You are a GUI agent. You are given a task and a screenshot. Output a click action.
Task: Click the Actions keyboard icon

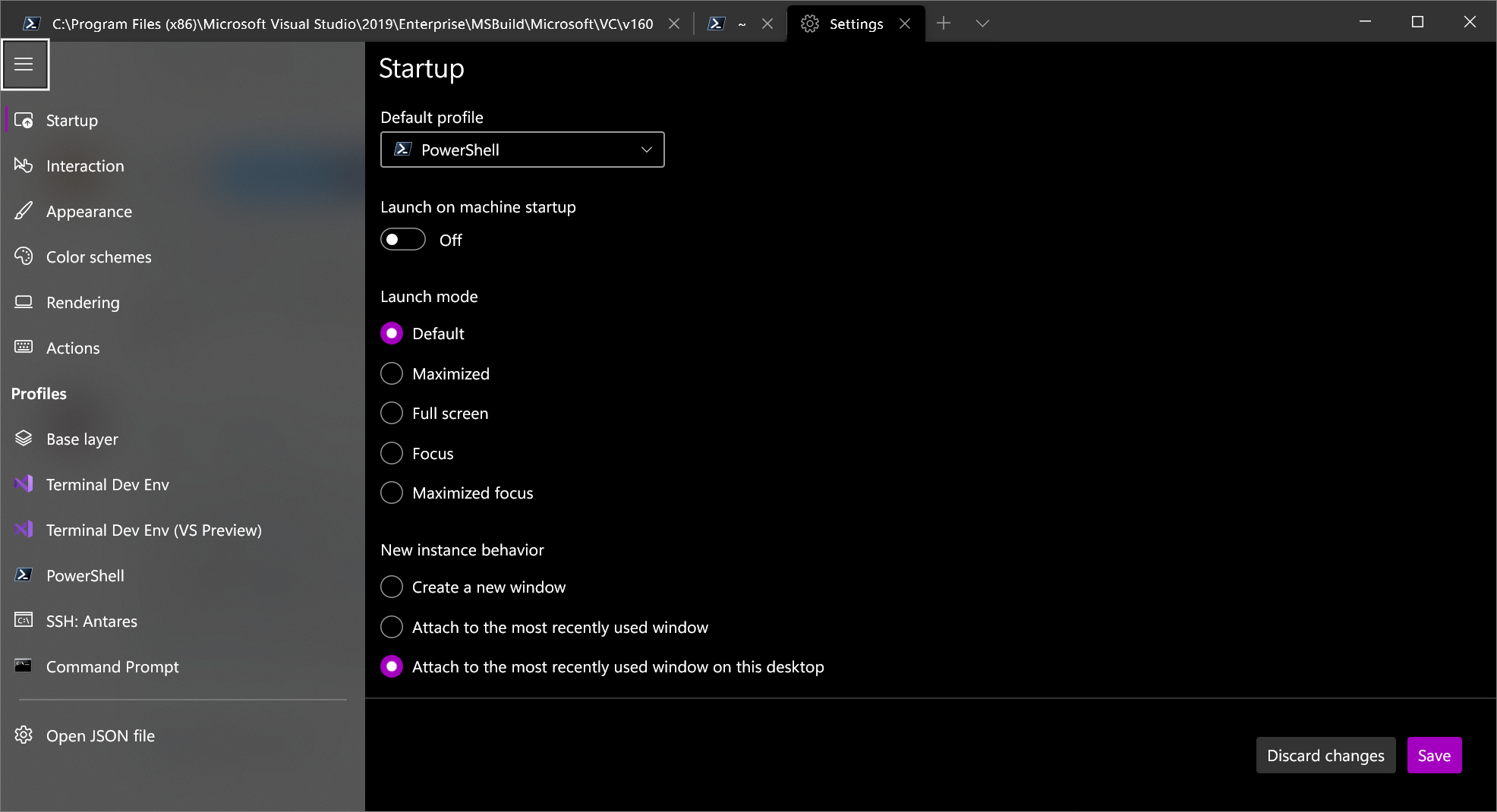coord(24,347)
